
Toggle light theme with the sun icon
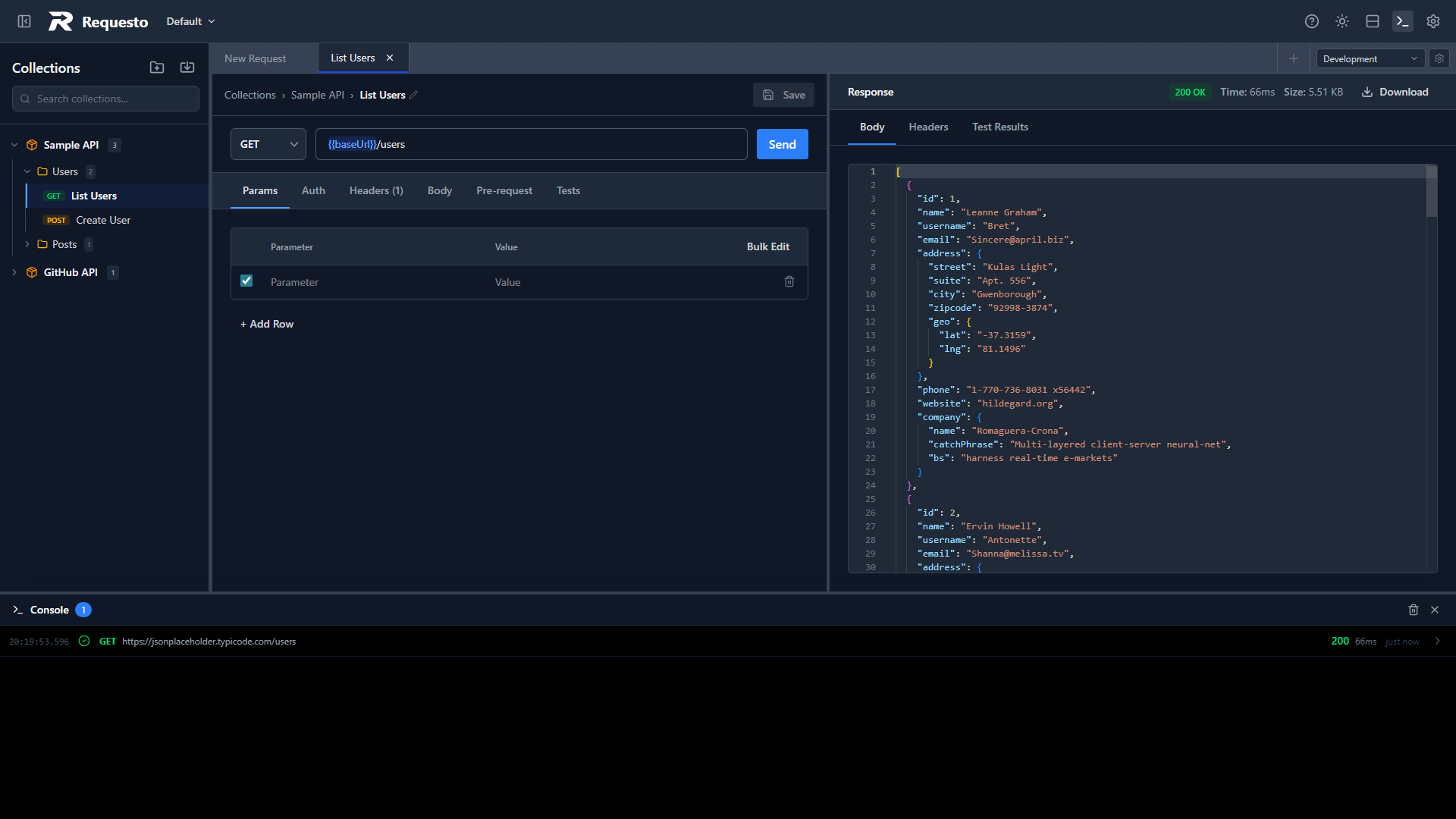(x=1342, y=21)
